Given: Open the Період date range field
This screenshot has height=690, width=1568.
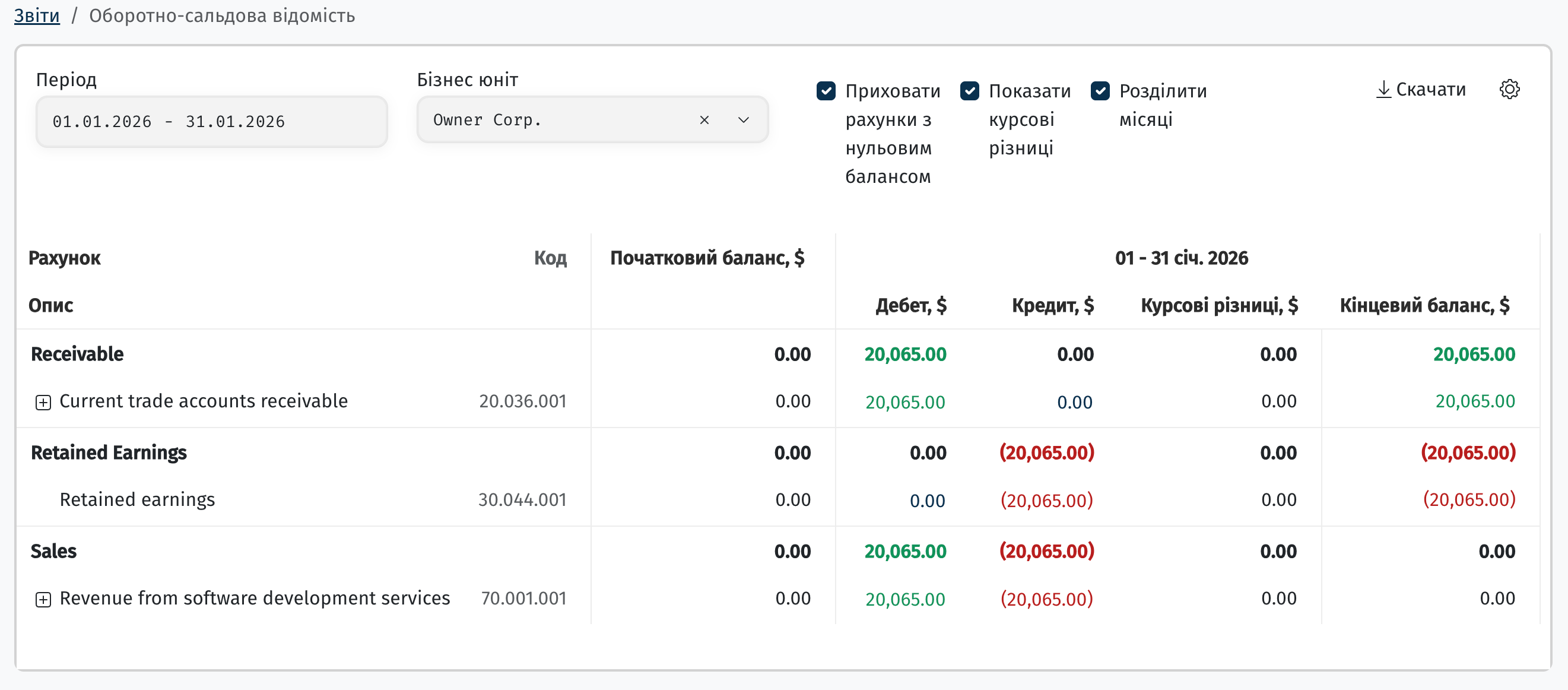Looking at the screenshot, I should tap(212, 121).
